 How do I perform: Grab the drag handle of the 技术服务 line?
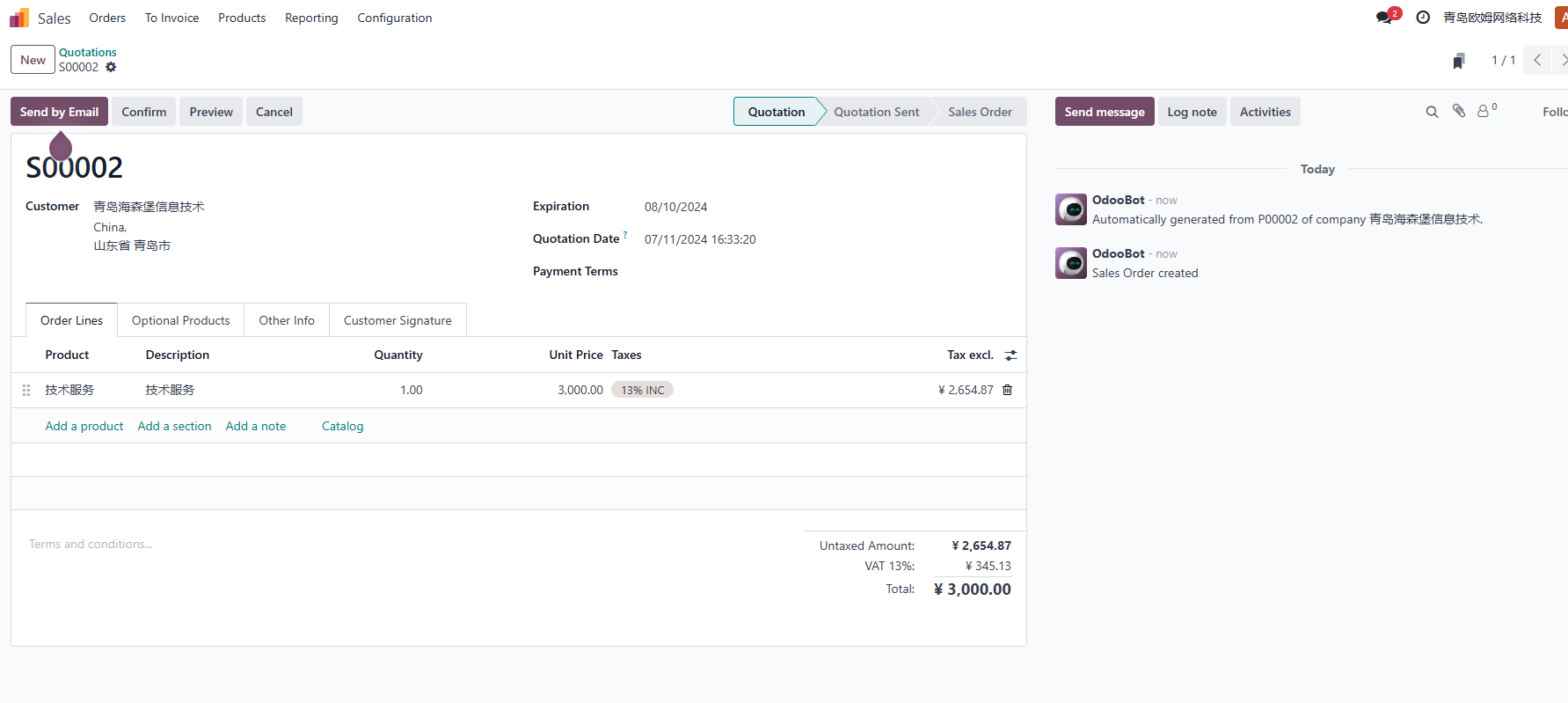[x=26, y=390]
